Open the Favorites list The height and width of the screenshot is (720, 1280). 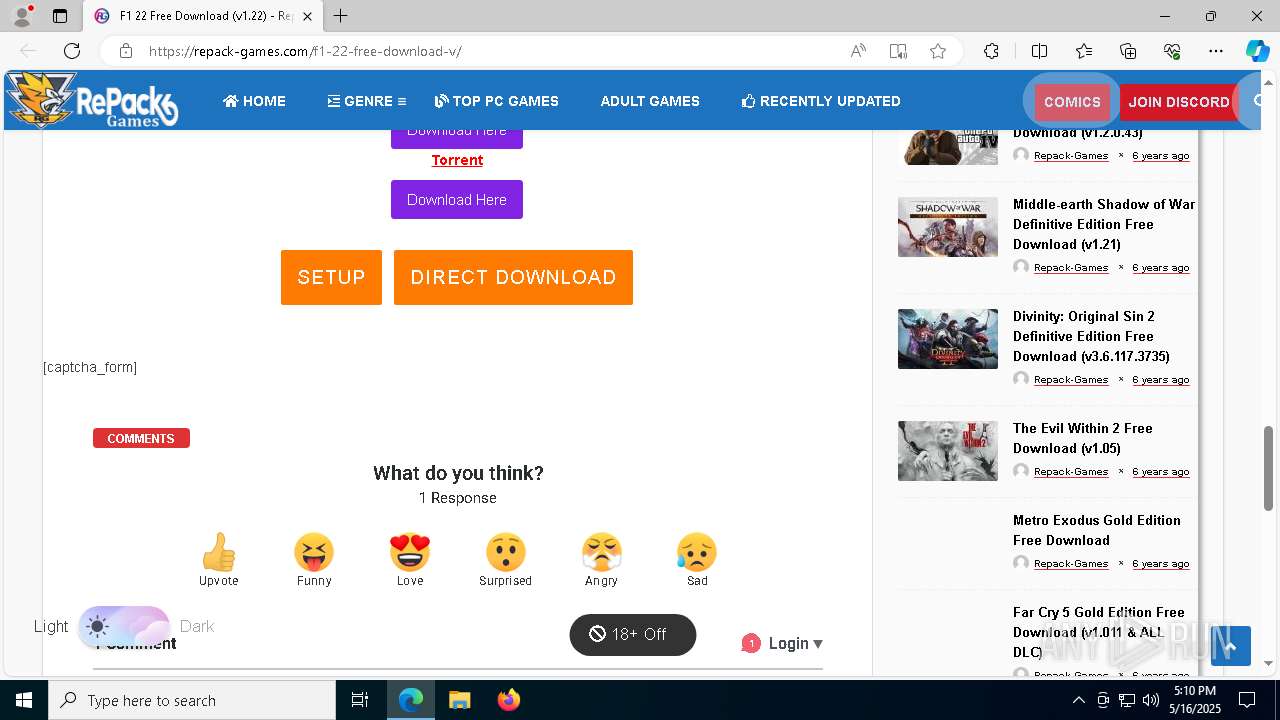coord(1084,51)
